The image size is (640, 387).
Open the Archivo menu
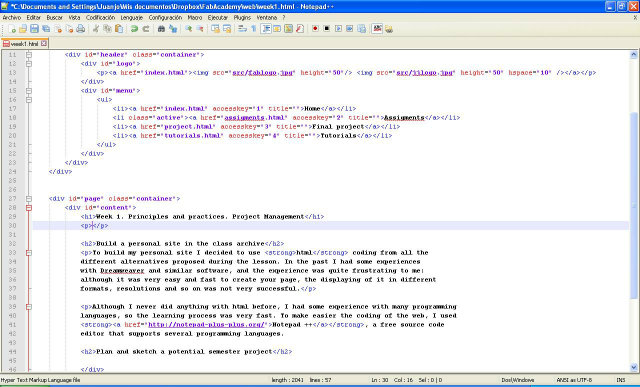(11, 18)
